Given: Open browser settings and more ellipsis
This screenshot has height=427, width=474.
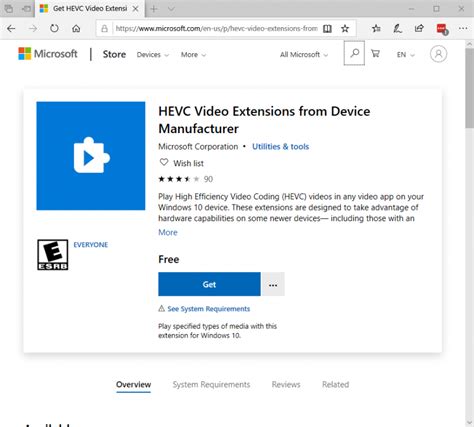Looking at the screenshot, I should pyautogui.click(x=463, y=29).
